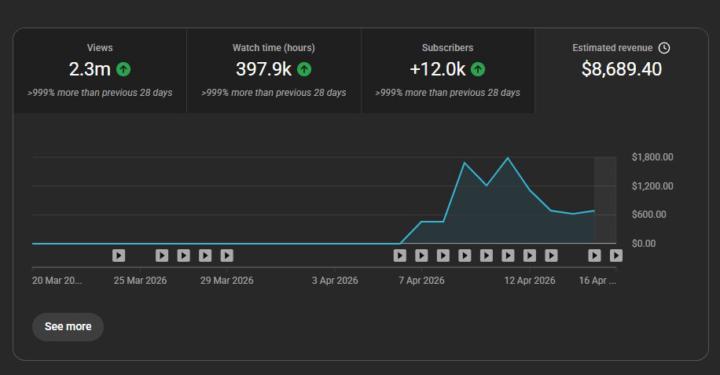The width and height of the screenshot is (720, 375).
Task: Click the >999% comparison text under Subscribers
Action: point(448,93)
